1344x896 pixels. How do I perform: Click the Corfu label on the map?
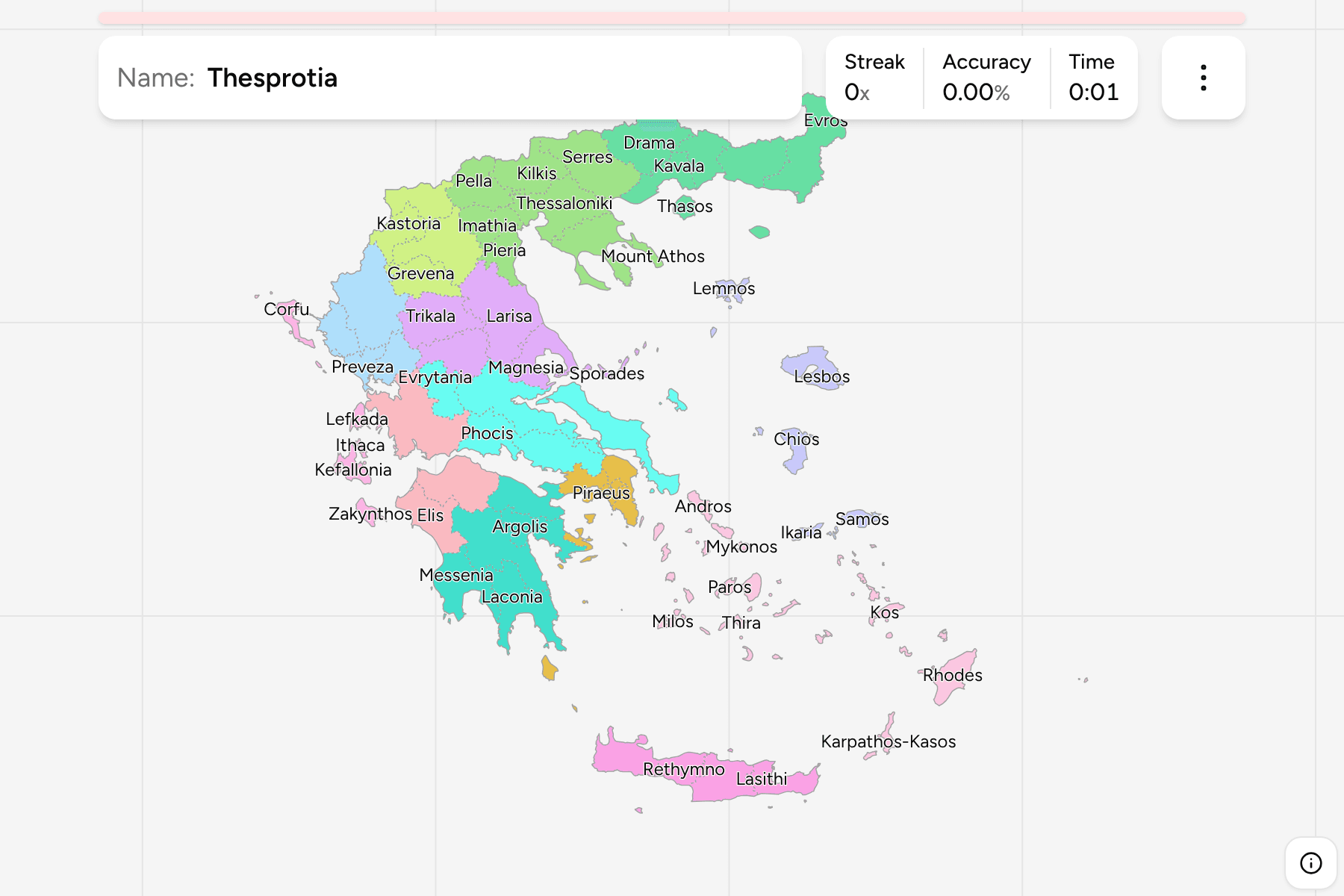coord(286,309)
